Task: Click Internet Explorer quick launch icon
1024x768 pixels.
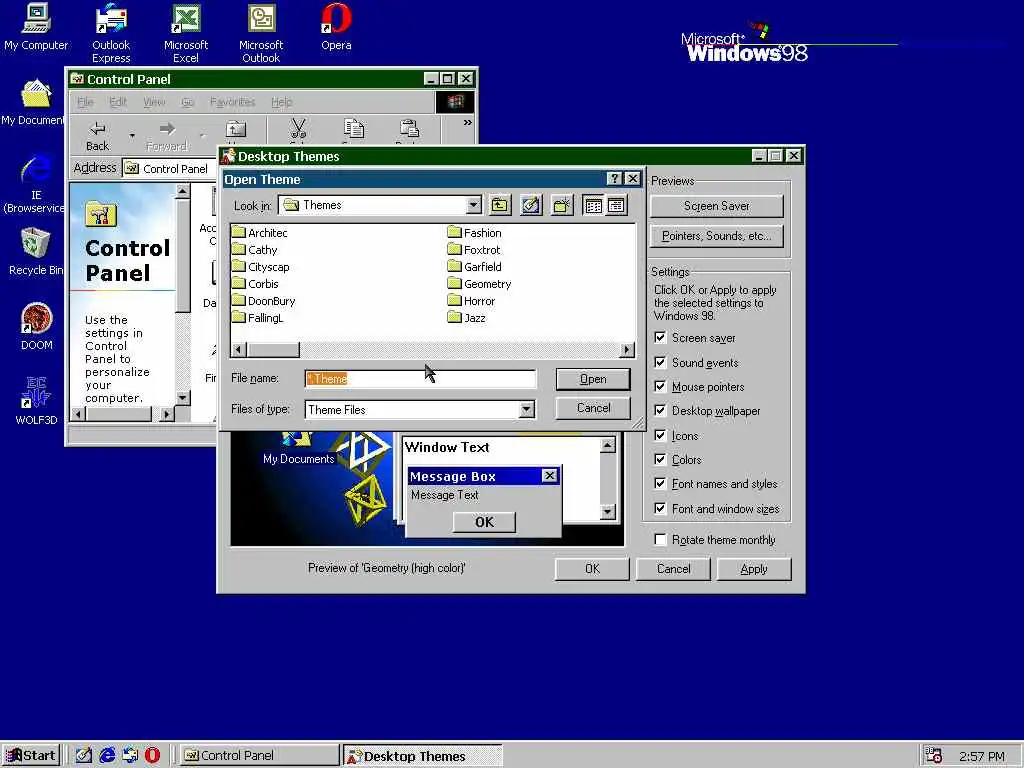Action: [x=107, y=755]
